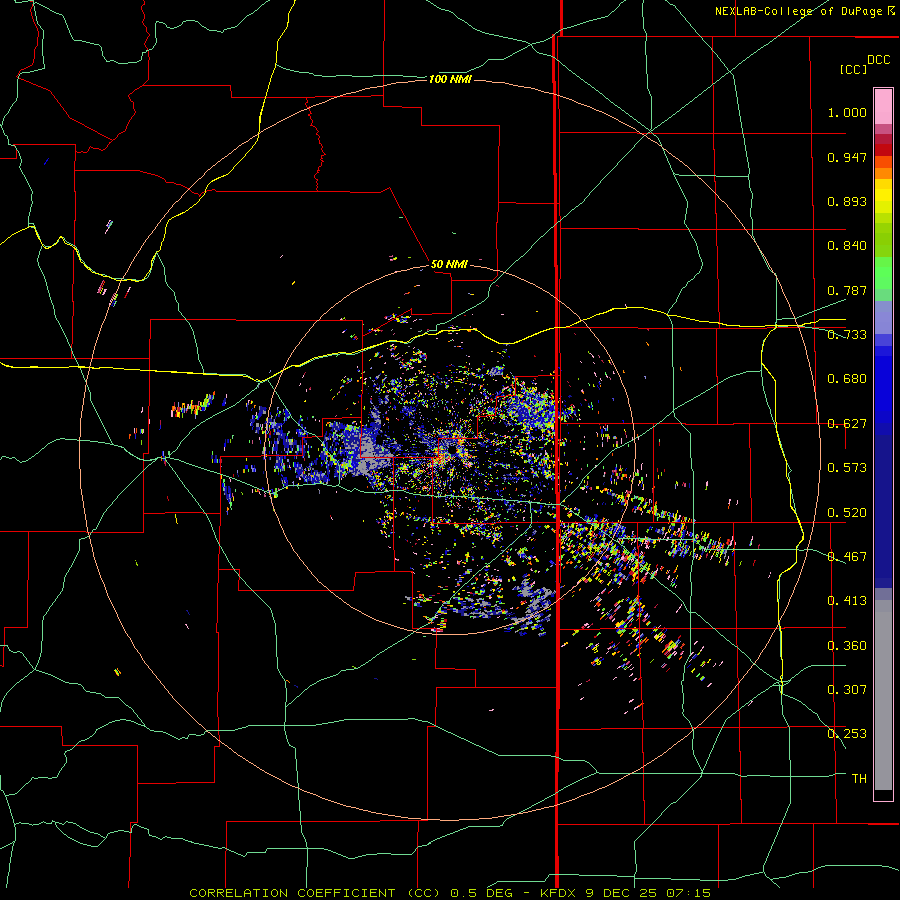
Task: Pick the dark red color band on the scale
Action: tap(883, 149)
